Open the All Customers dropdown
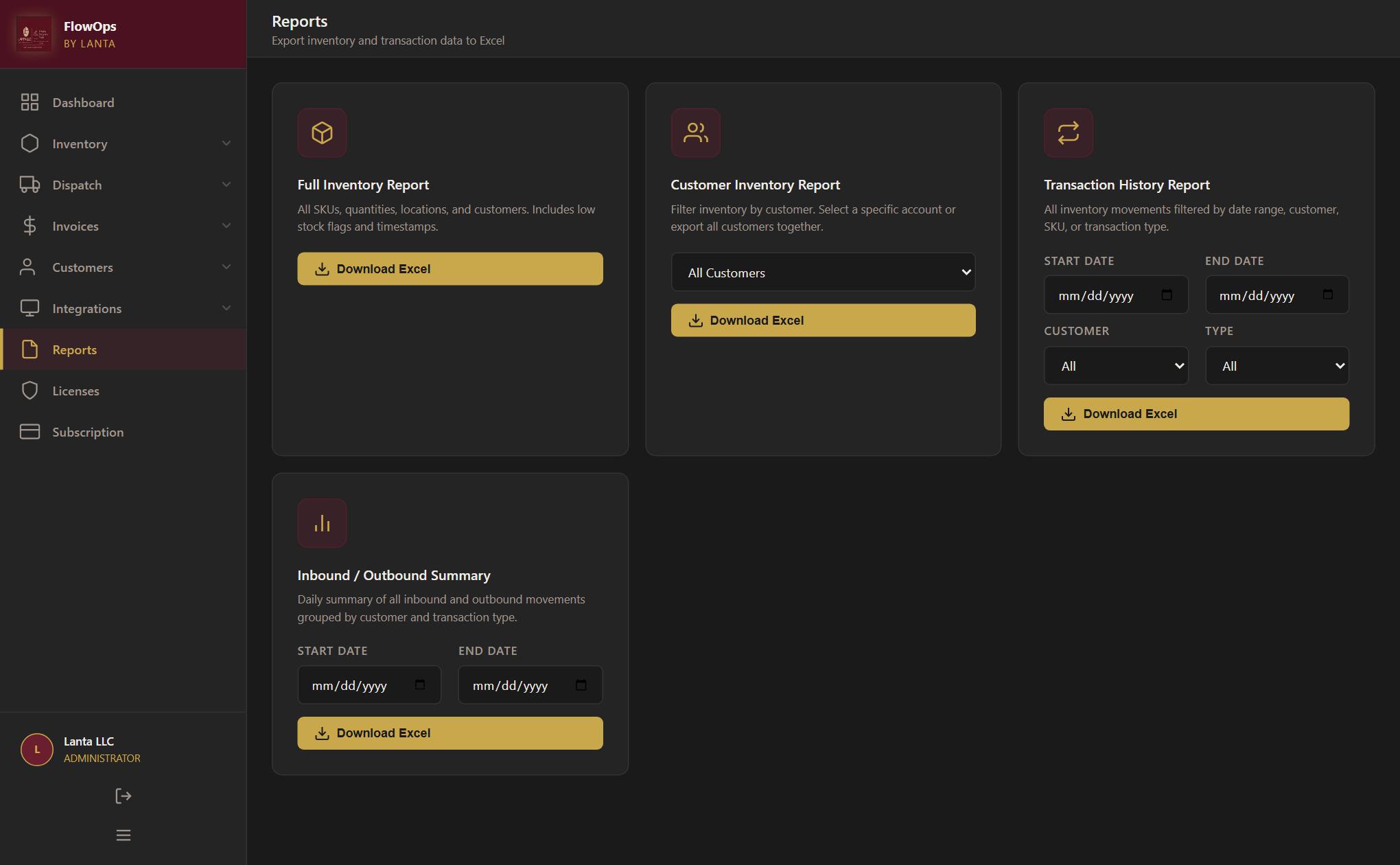The height and width of the screenshot is (865, 1400). click(x=823, y=272)
